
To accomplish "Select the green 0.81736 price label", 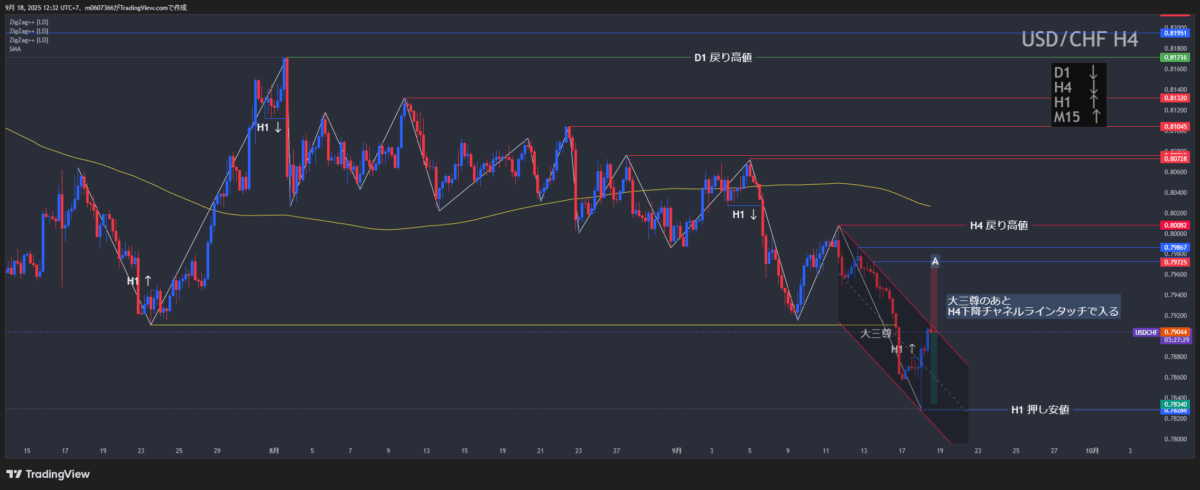I will click(1174, 57).
